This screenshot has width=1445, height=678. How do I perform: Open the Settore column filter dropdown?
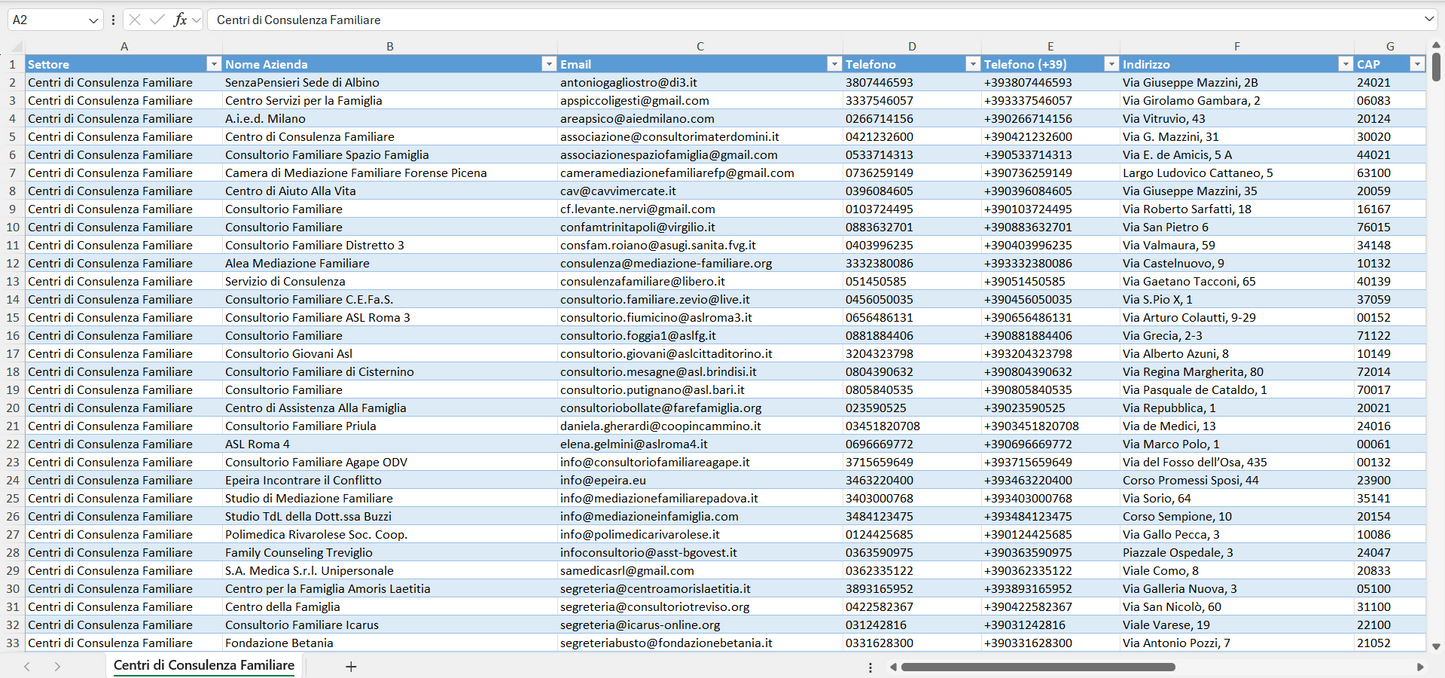[212, 64]
